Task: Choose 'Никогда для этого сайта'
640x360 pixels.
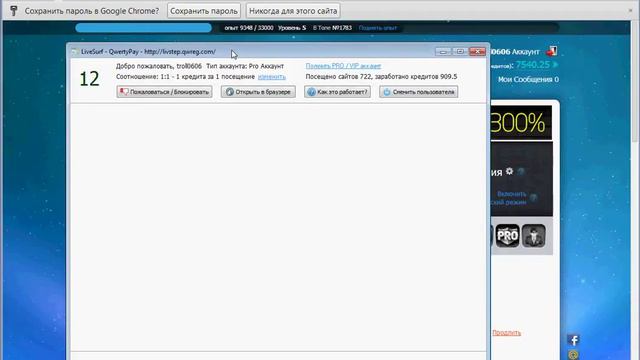Action: pos(293,11)
